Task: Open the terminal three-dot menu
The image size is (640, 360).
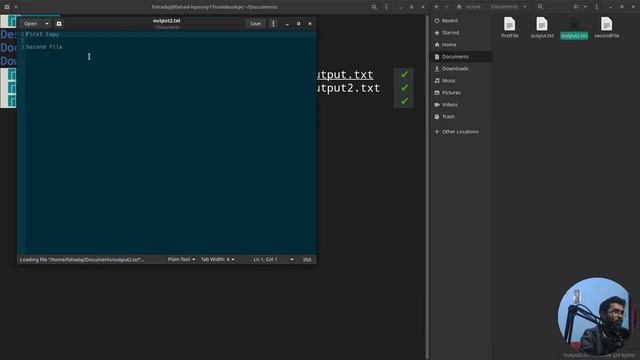Action: pos(386,7)
